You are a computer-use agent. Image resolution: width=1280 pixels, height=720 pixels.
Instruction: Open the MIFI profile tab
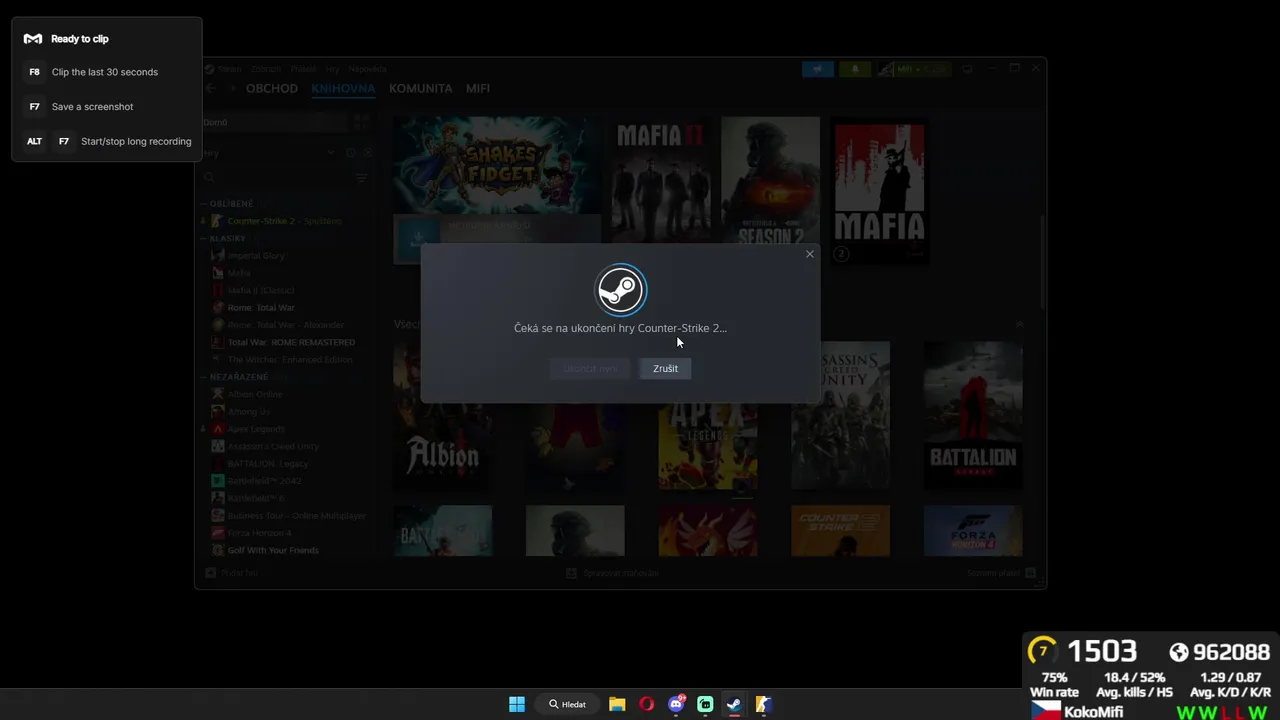pyautogui.click(x=478, y=88)
